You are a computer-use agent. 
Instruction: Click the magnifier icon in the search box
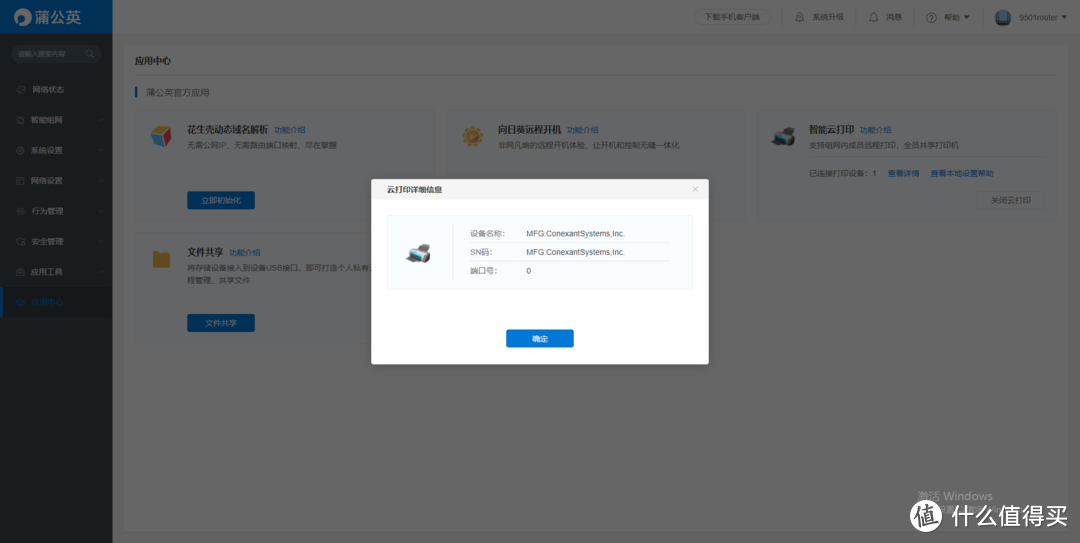tap(90, 54)
